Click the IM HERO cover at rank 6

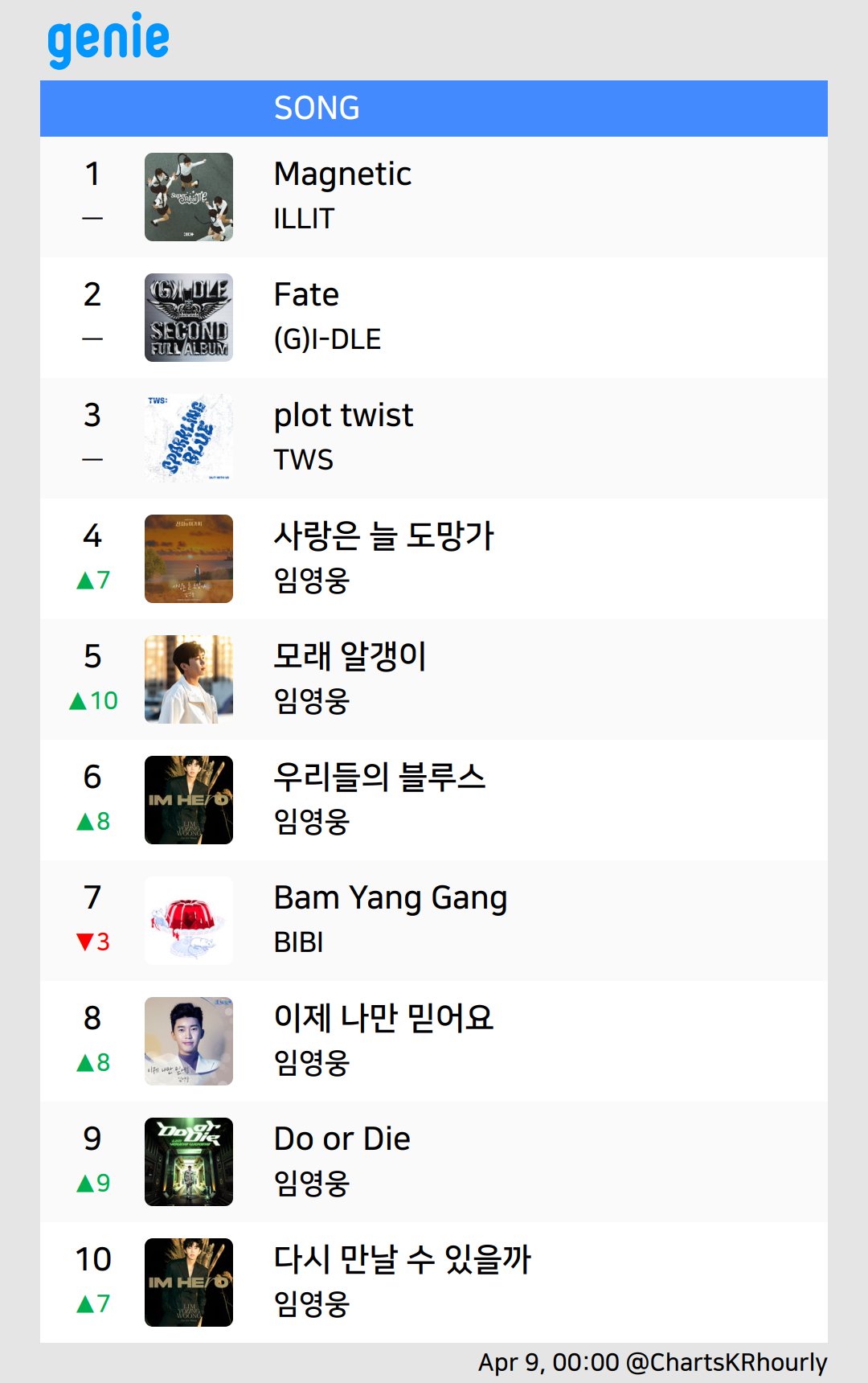click(x=189, y=800)
